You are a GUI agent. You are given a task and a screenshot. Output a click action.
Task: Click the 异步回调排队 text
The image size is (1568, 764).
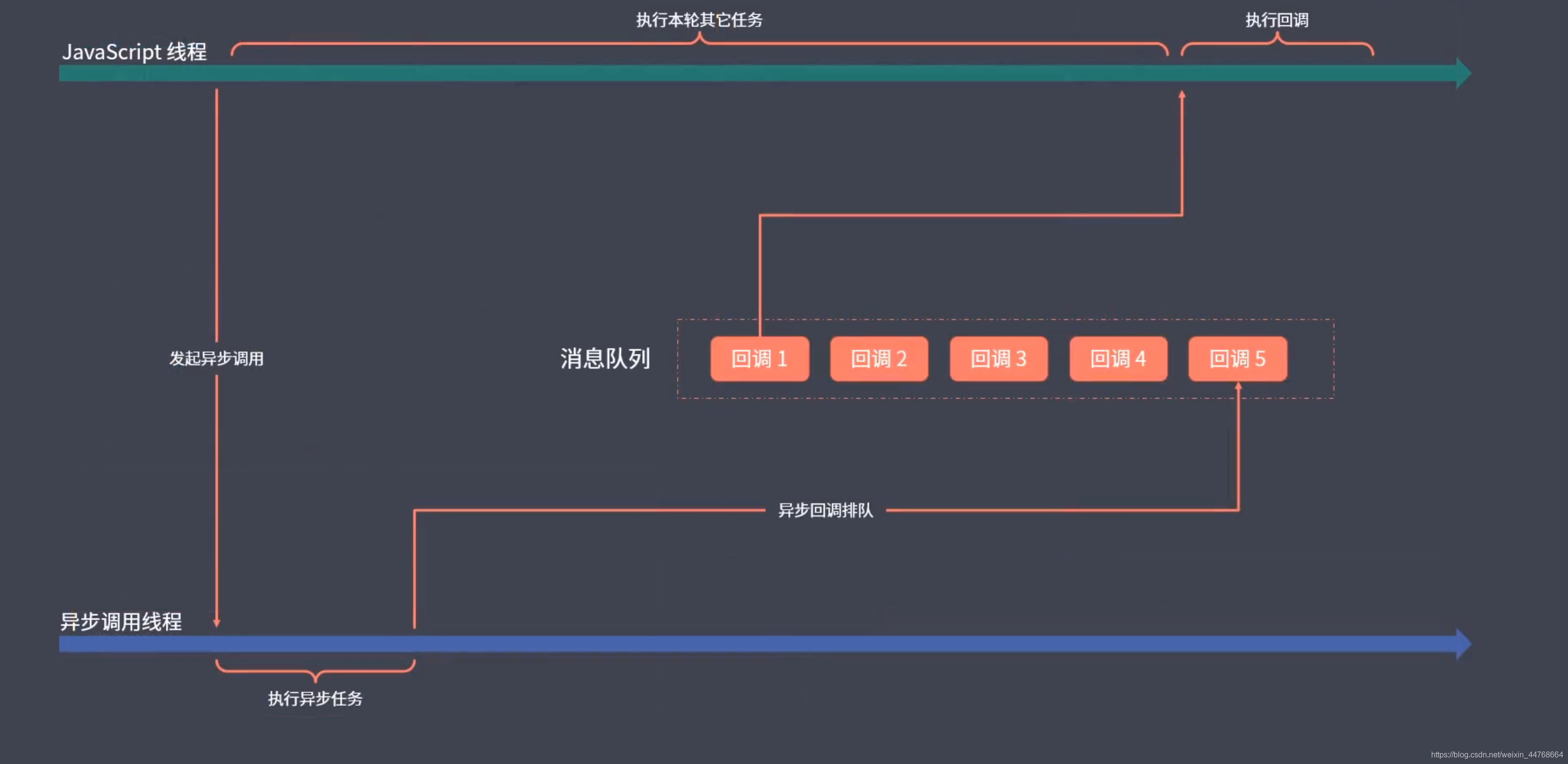[825, 510]
